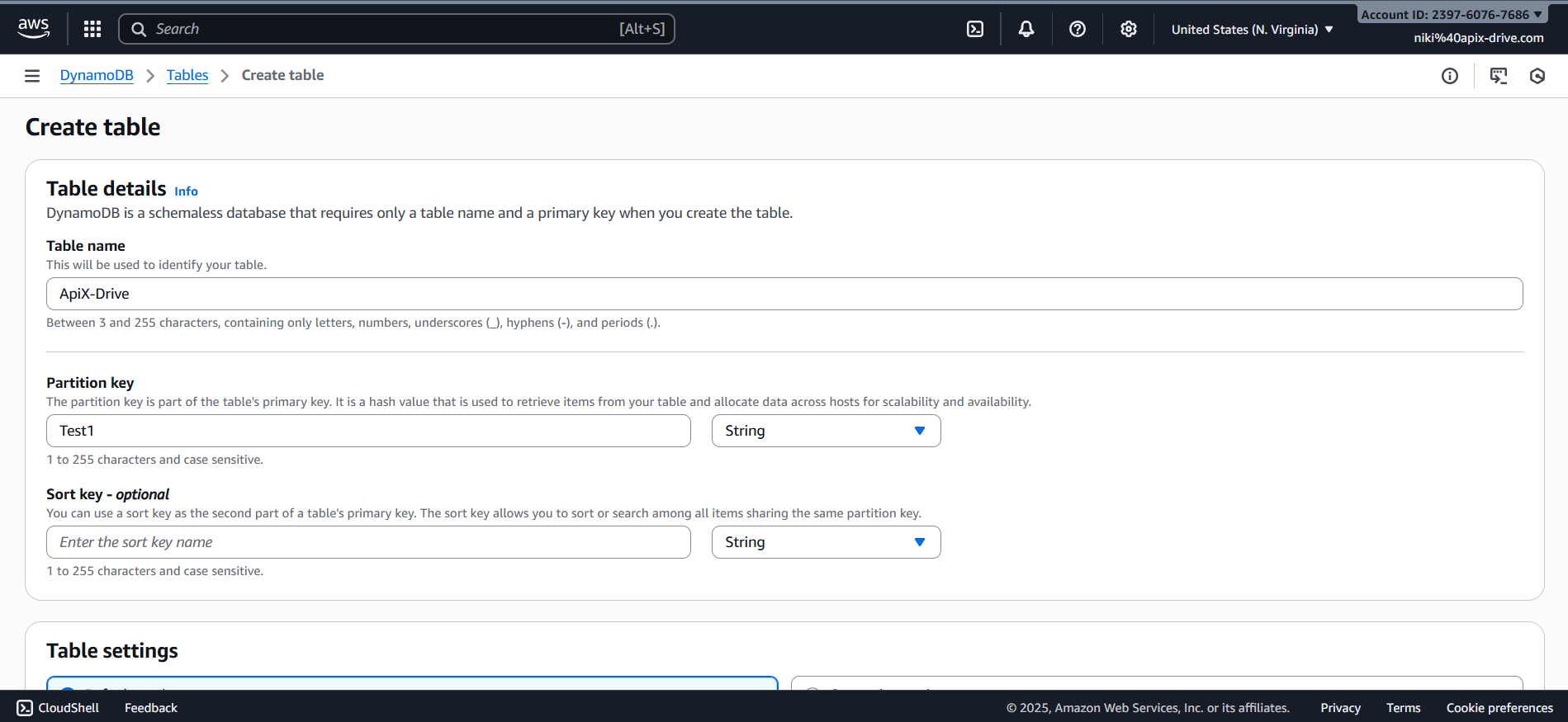Click the Feedback button in the footer
Viewport: 1568px width, 722px height.
pyautogui.click(x=151, y=708)
